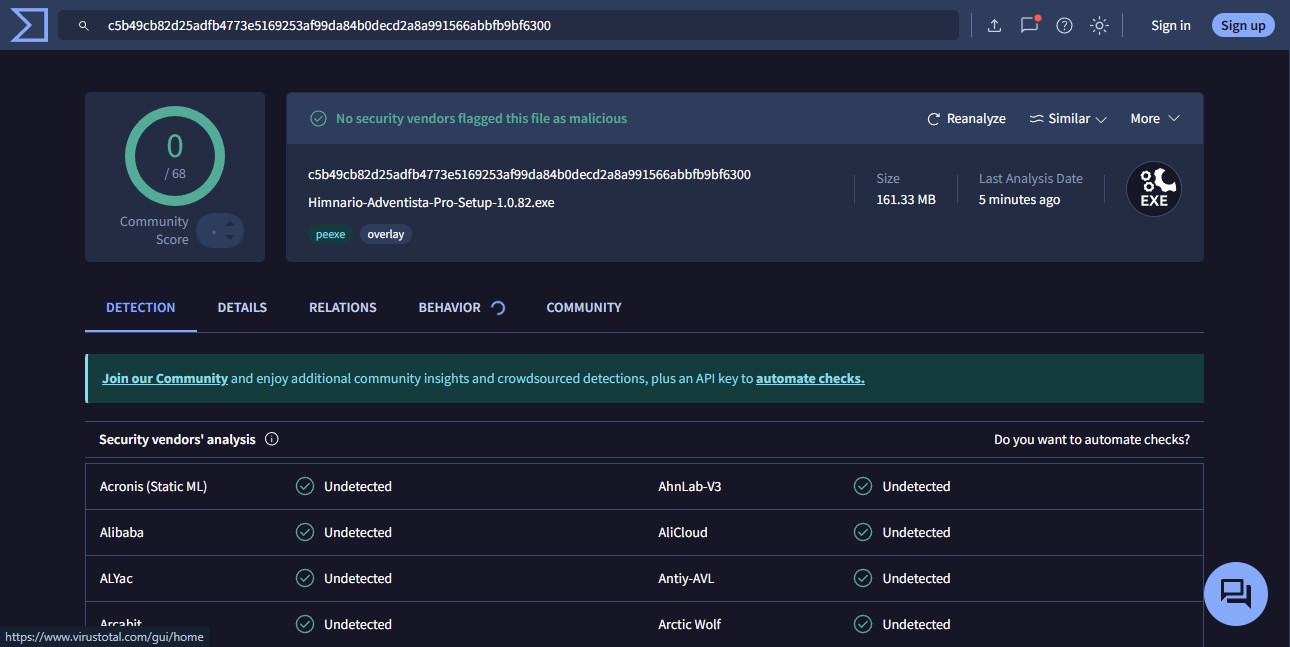Image resolution: width=1290 pixels, height=647 pixels.
Task: Click the EXE file type icon
Action: [1153, 189]
